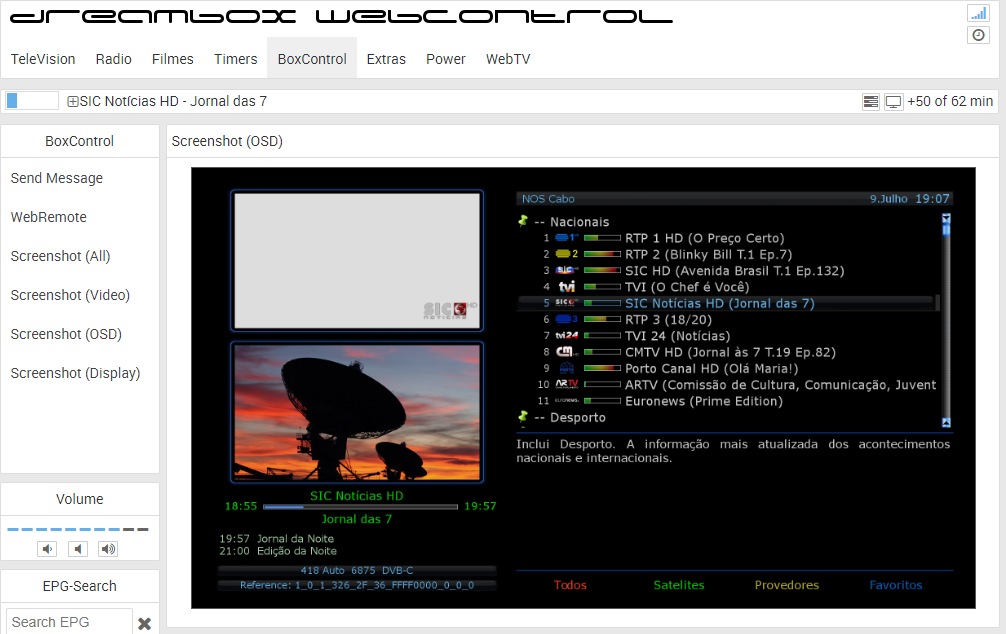Screen dimensions: 1006x634
Task: Click the monitor stream icon near +50 of 62 min
Action: (894, 101)
